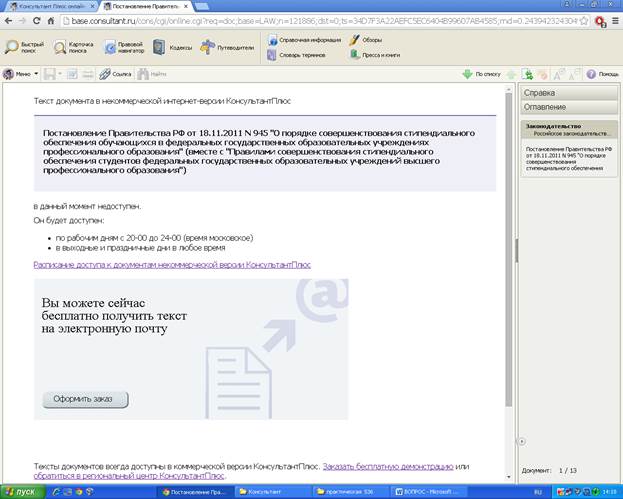
Task: Click browser Back arrow
Action: [8, 21]
